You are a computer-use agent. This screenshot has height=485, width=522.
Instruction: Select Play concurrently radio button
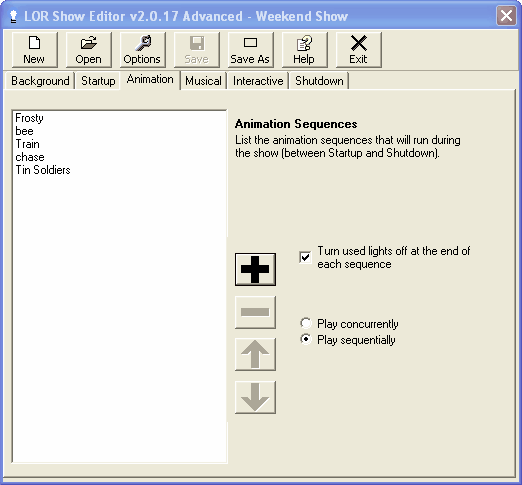pos(306,323)
